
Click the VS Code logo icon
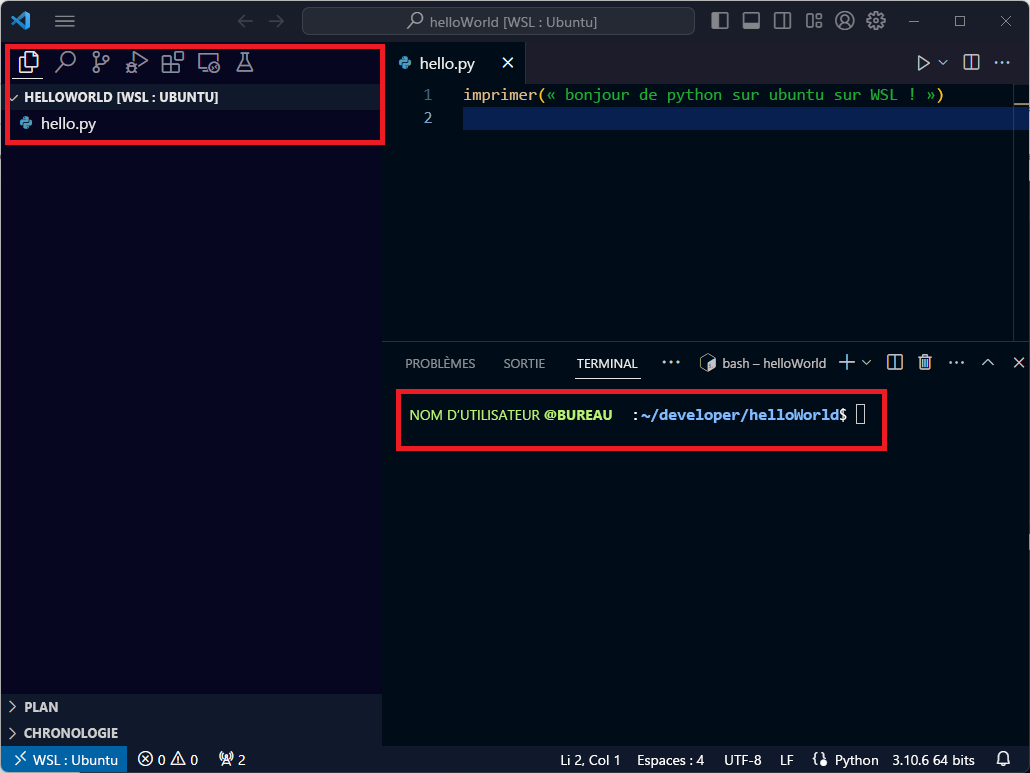tap(21, 20)
